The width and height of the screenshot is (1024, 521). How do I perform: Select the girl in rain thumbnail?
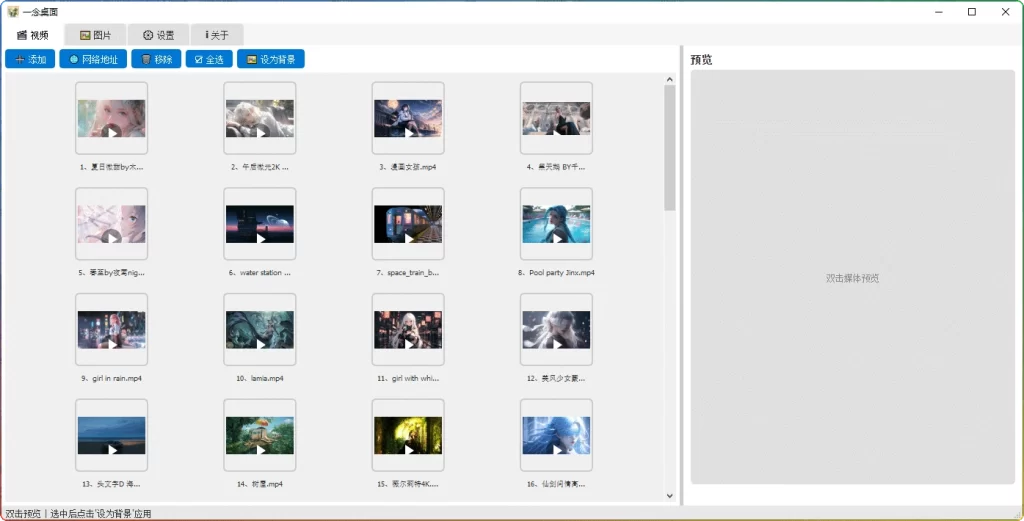(112, 330)
